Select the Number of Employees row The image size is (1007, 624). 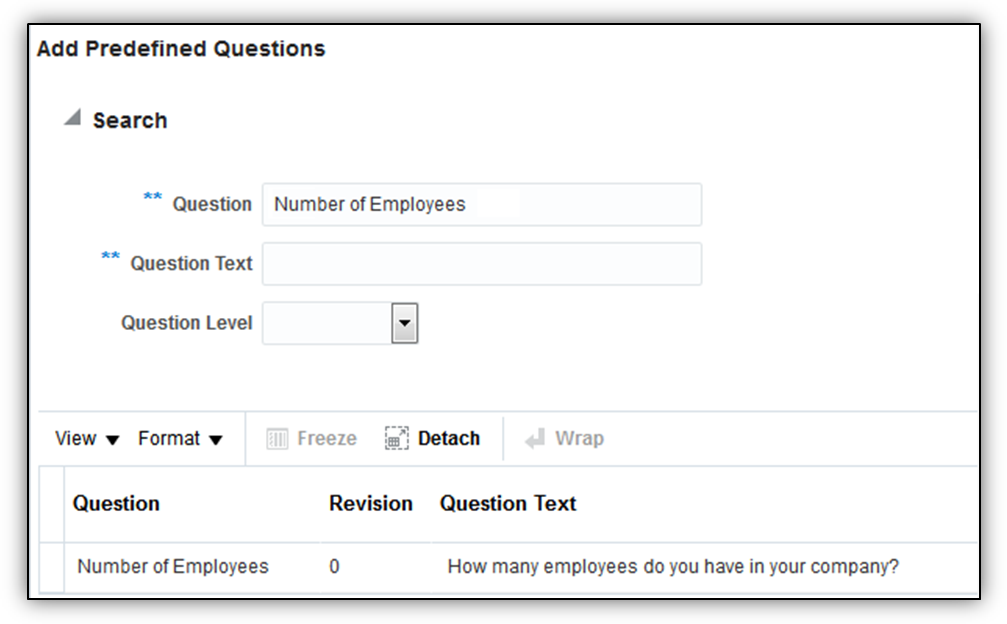(173, 567)
